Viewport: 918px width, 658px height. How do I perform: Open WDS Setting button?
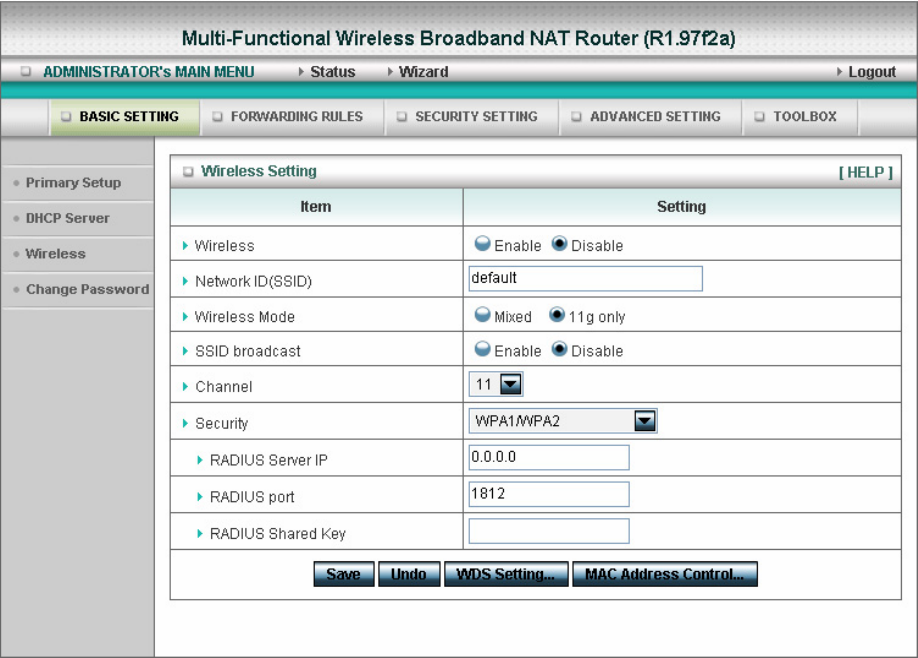point(506,574)
